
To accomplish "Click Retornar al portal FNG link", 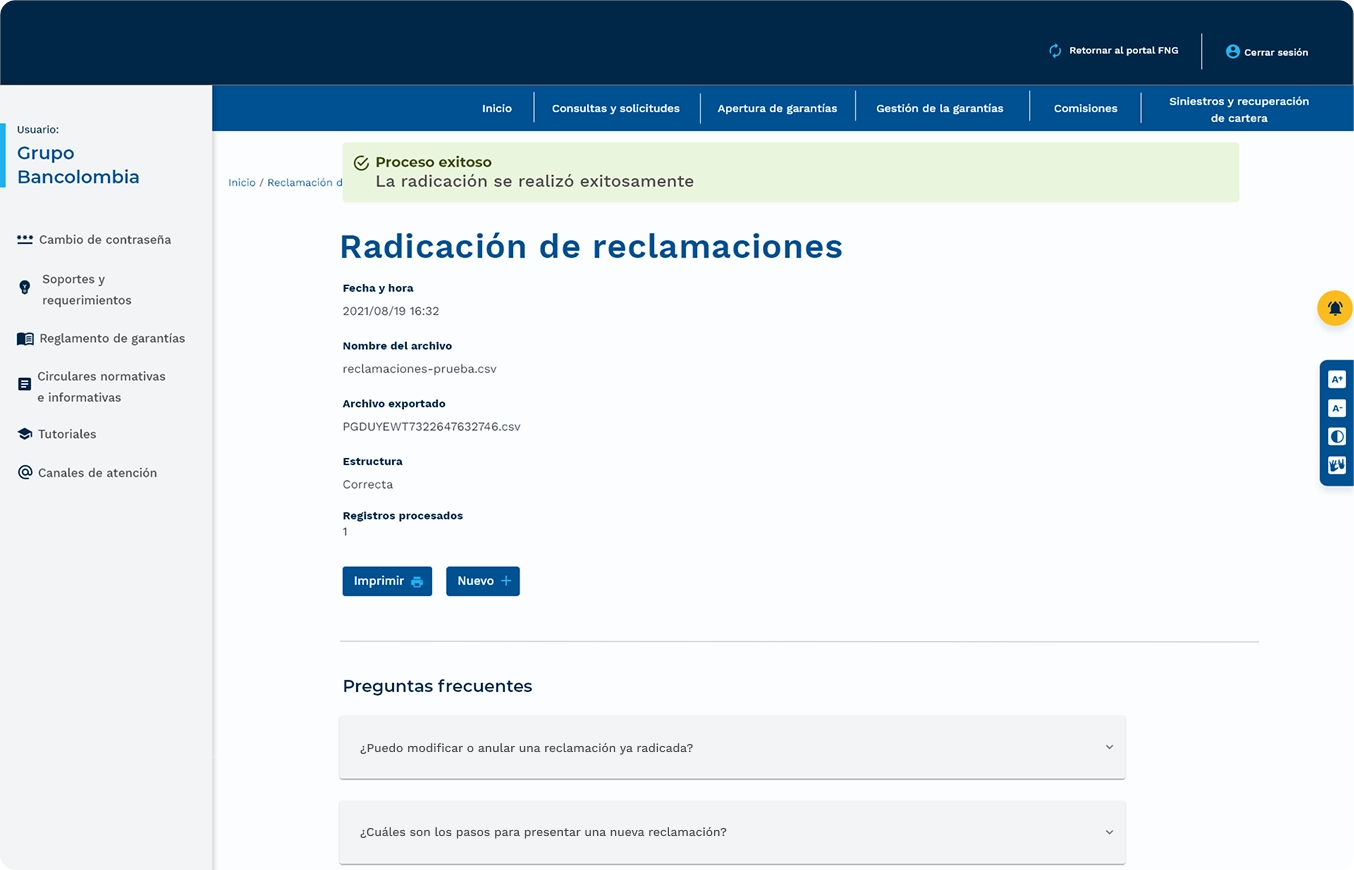I will [x=1124, y=51].
